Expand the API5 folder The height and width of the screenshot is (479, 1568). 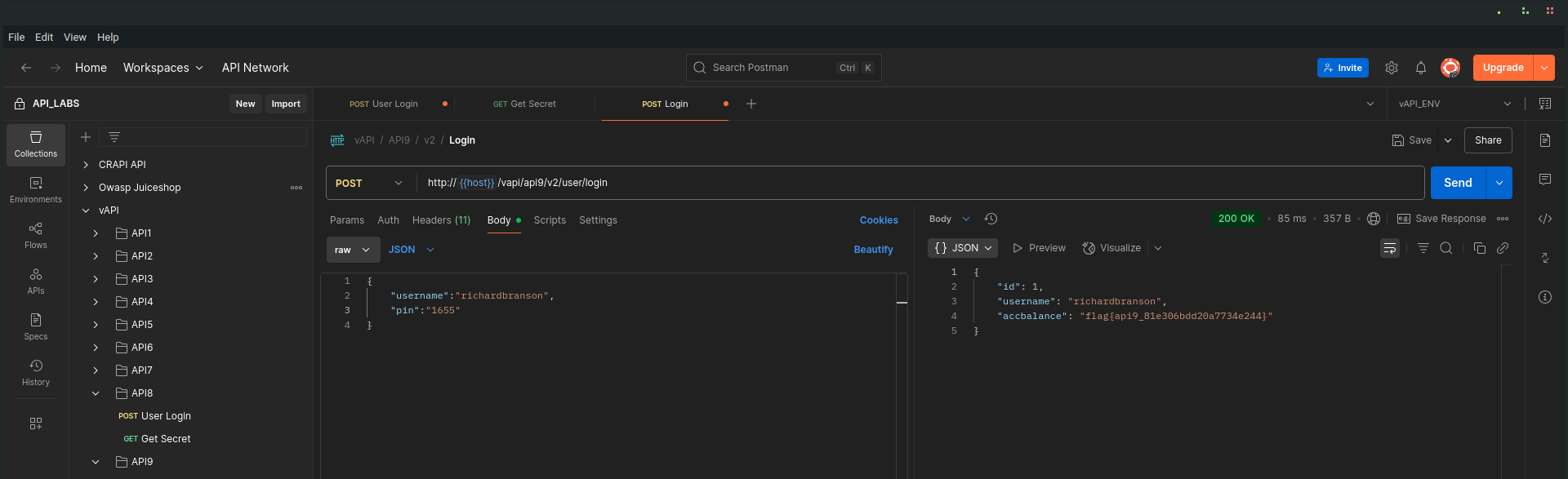pyautogui.click(x=96, y=325)
